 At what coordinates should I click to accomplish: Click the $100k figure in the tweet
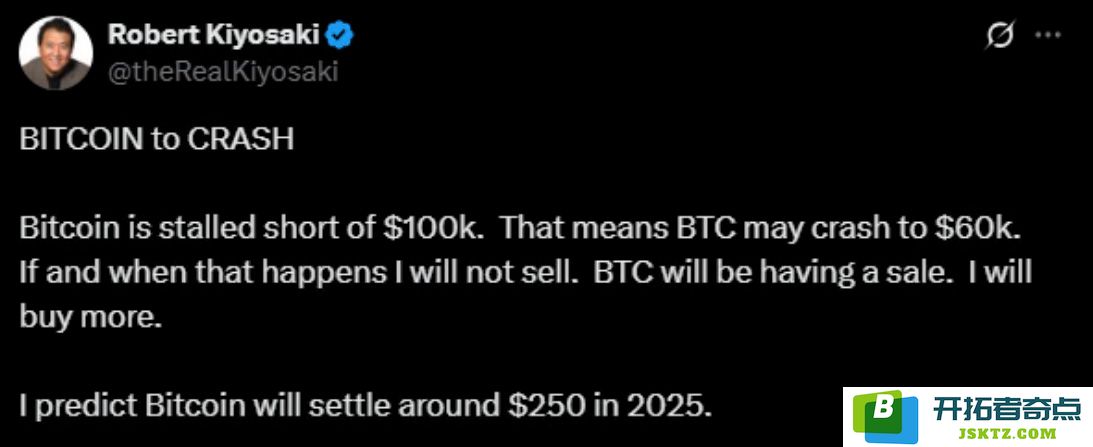point(429,229)
